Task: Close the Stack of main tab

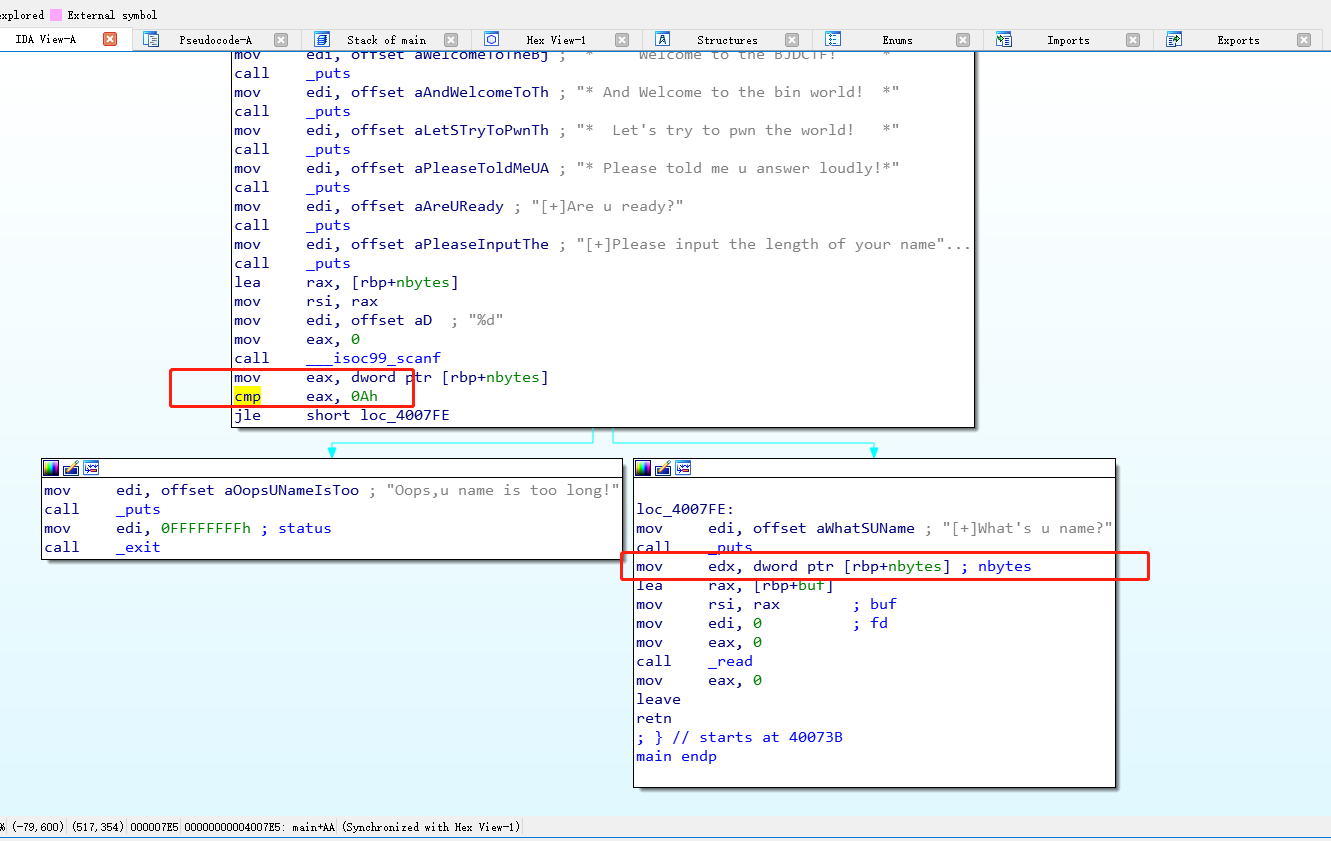Action: (451, 40)
